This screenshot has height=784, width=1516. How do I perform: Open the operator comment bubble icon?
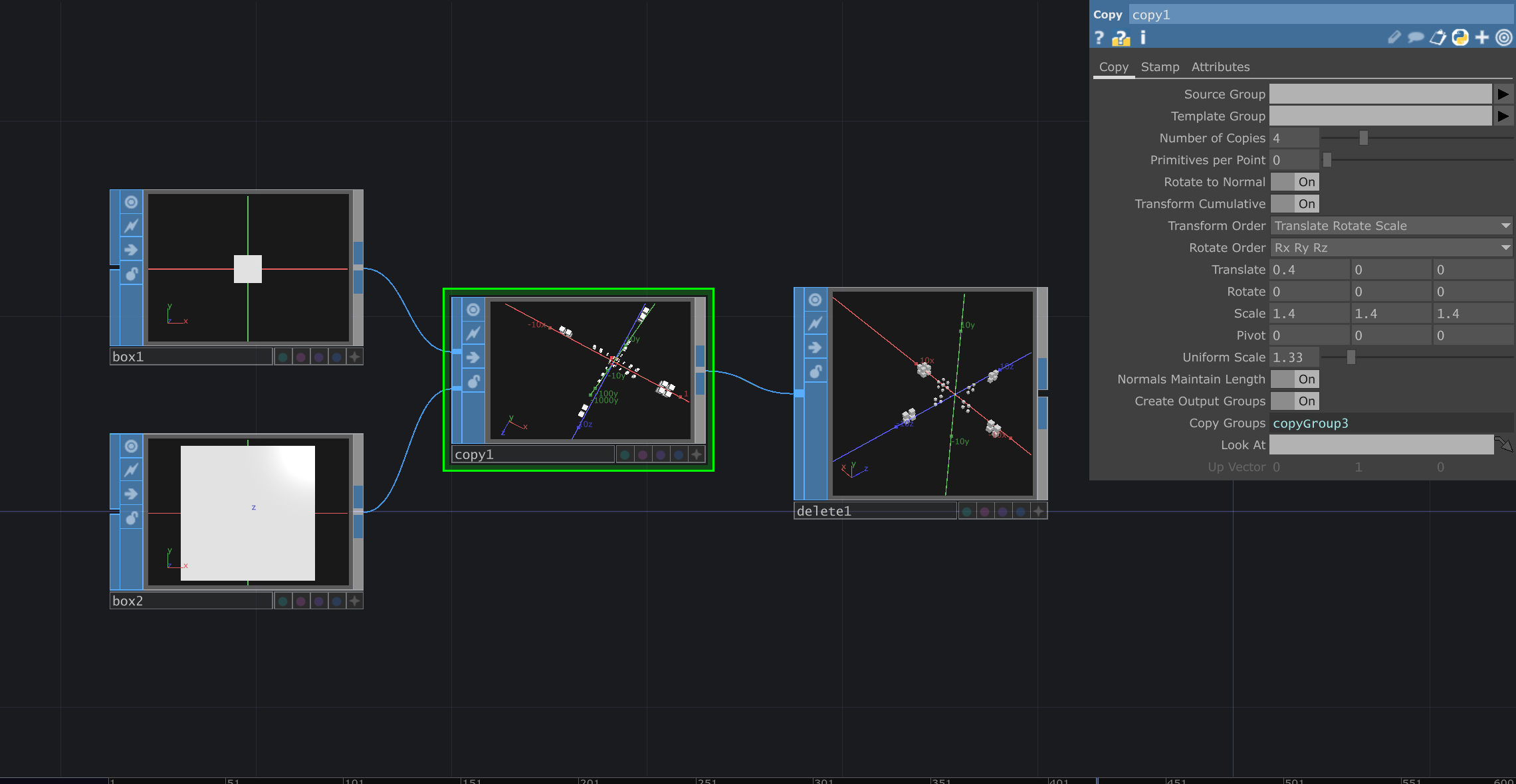click(x=1416, y=38)
